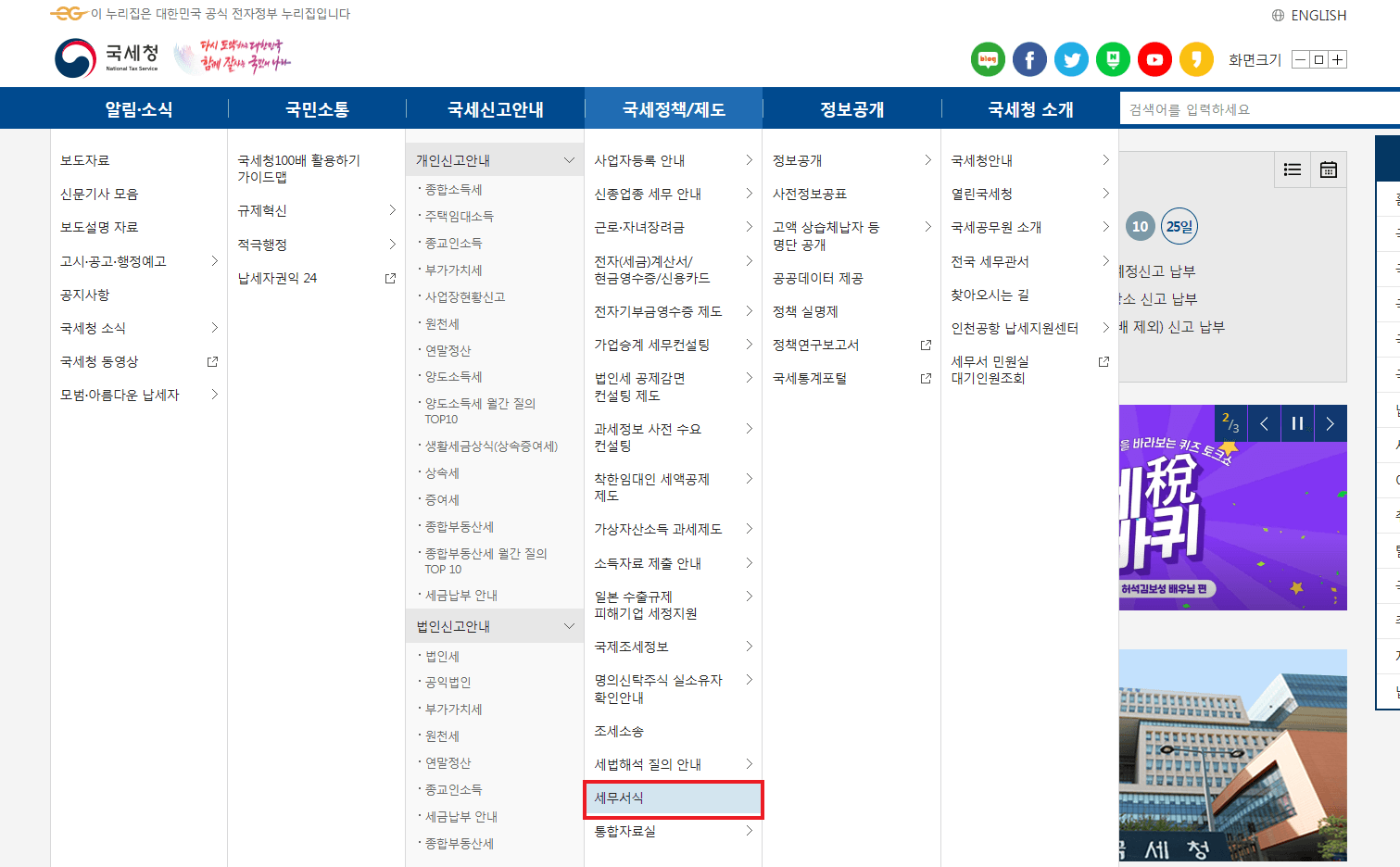Switch tax schedule to calendar view
The image size is (1400, 867).
click(1329, 170)
